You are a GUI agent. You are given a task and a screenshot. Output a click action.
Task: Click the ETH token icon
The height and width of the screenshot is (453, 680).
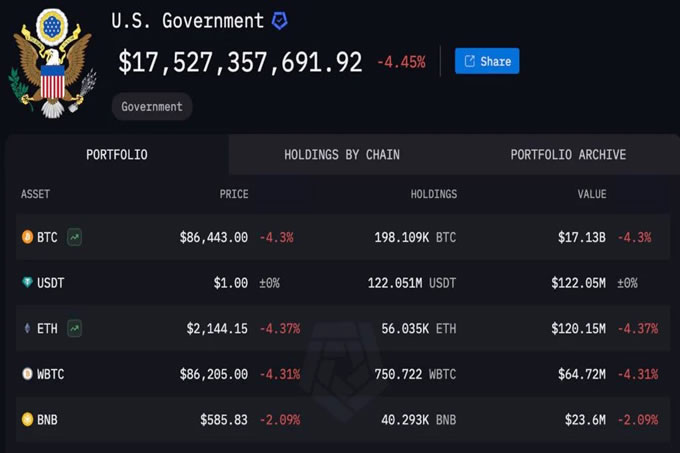pyautogui.click(x=27, y=328)
